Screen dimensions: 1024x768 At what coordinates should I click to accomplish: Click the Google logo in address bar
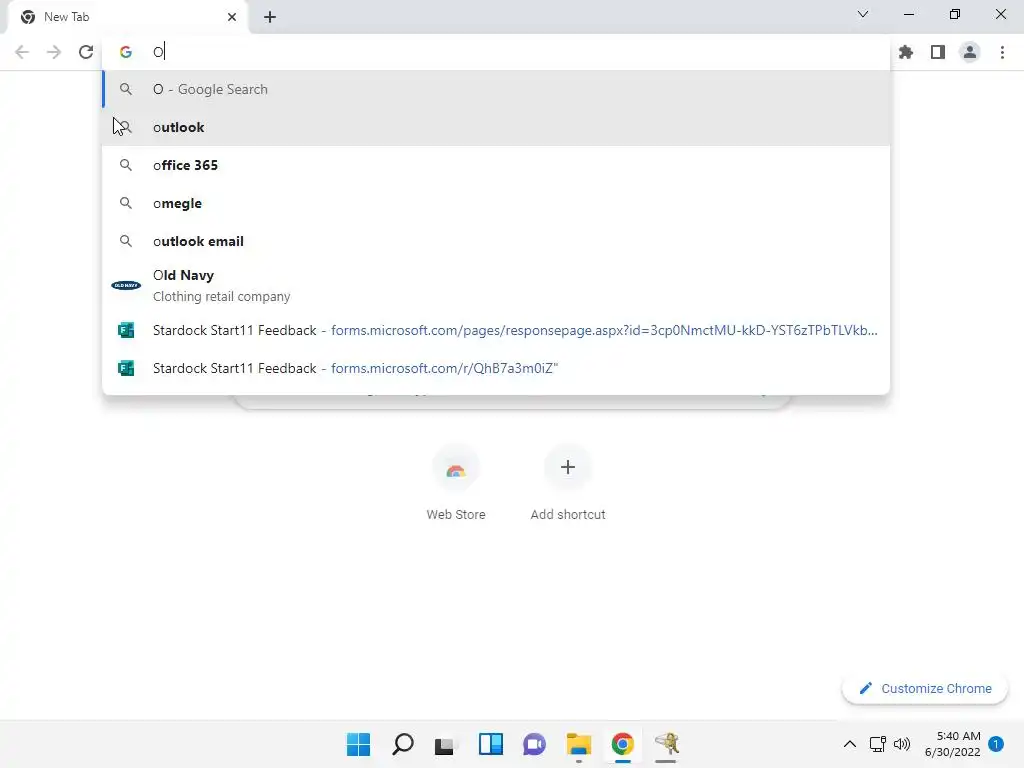click(126, 52)
